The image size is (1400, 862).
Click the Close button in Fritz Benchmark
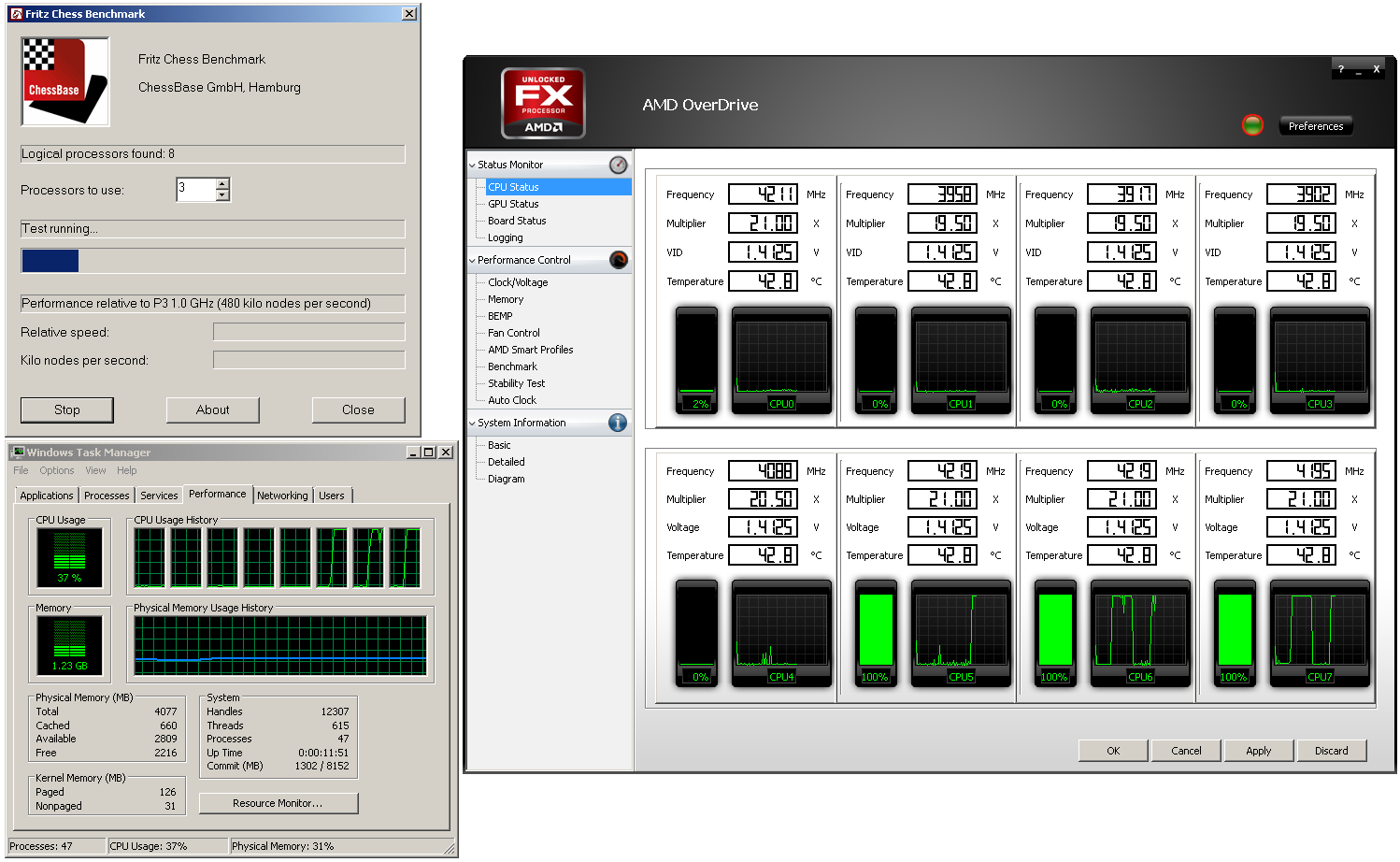click(x=358, y=409)
